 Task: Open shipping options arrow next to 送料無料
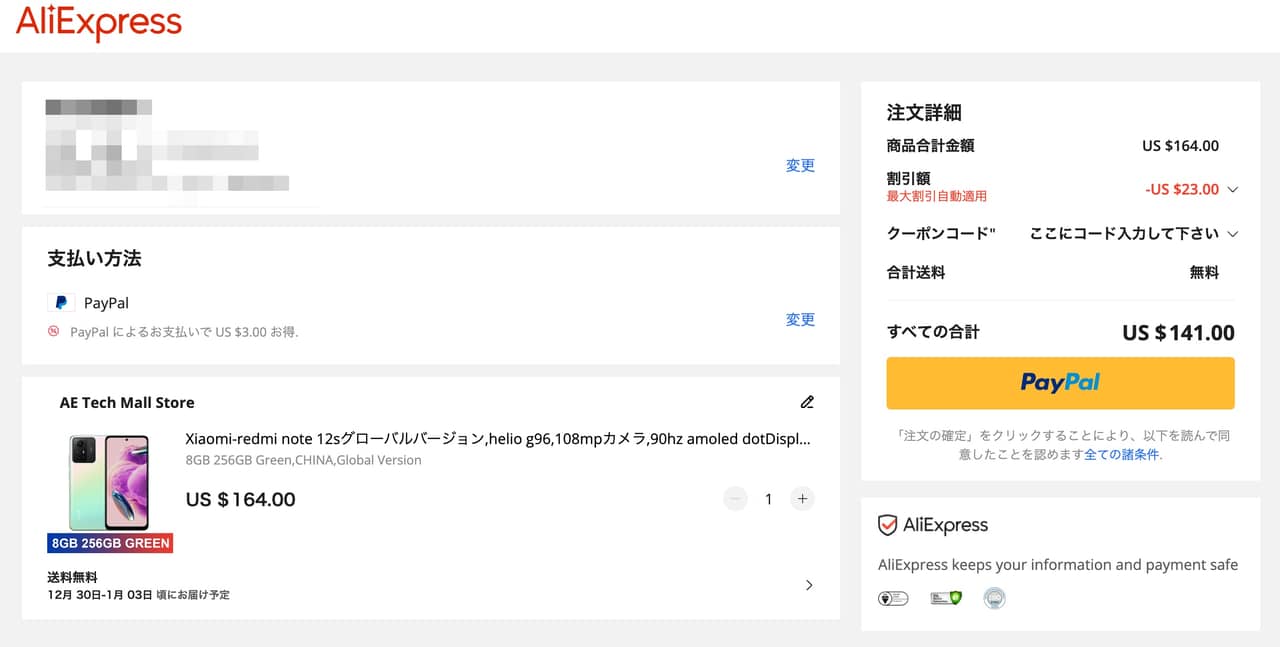pos(809,585)
